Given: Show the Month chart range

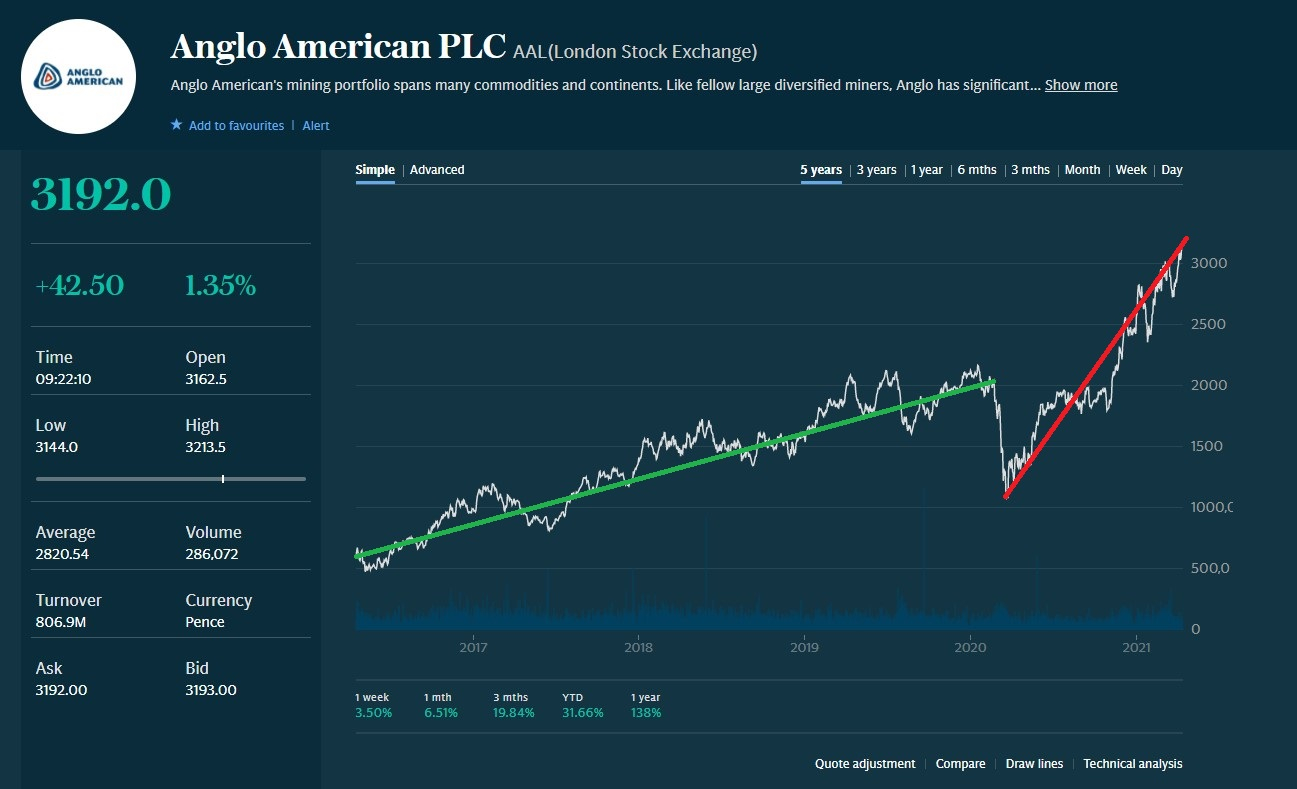Looking at the screenshot, I should (1082, 170).
